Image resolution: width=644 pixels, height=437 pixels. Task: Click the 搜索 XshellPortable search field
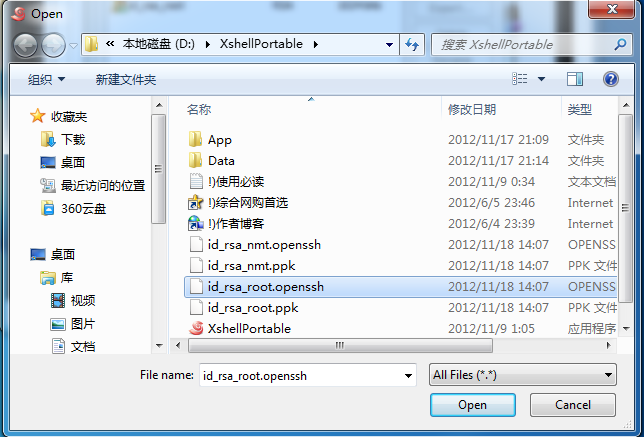tap(524, 44)
